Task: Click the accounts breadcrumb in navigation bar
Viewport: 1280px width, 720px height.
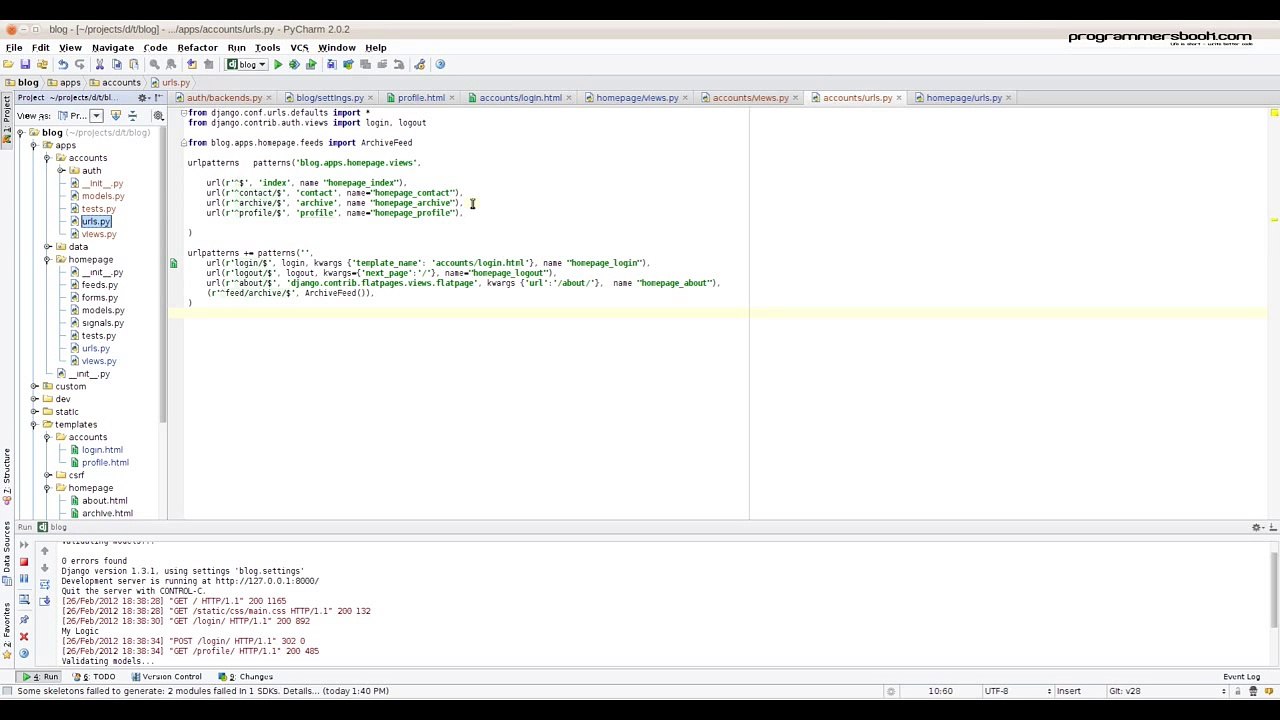Action: 114,83
